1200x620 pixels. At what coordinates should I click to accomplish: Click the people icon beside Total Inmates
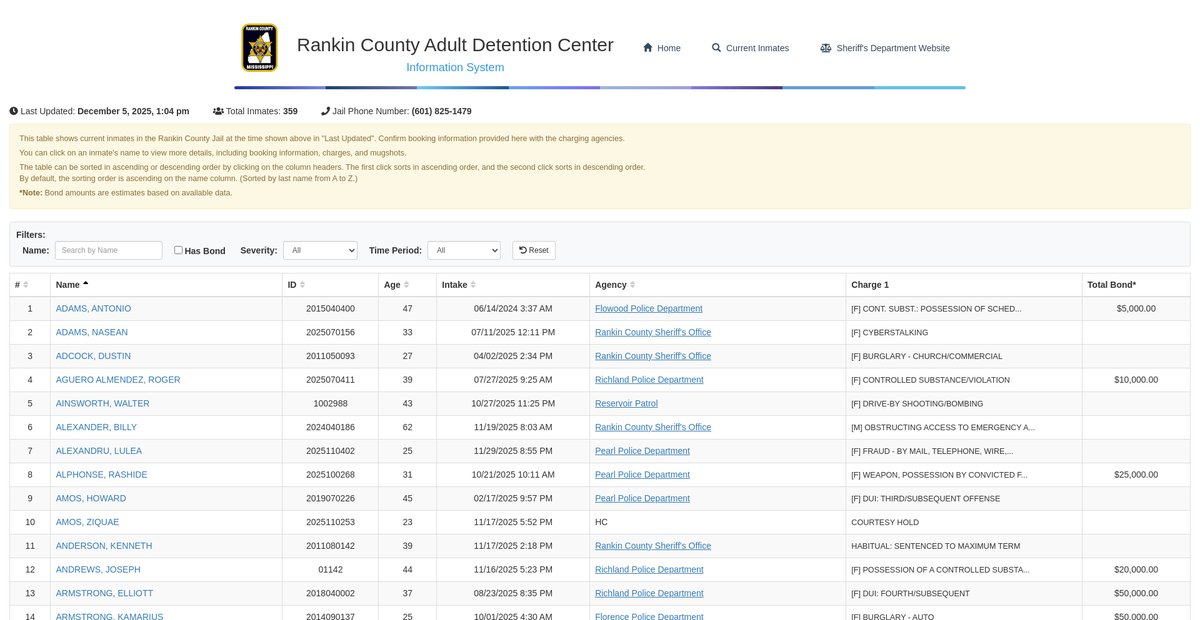pos(218,111)
